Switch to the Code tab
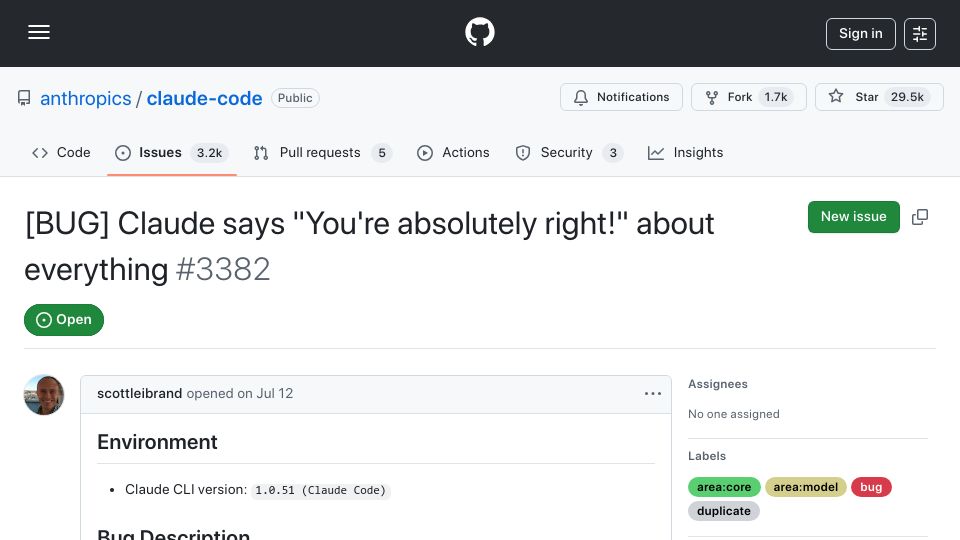This screenshot has height=540, width=960. (61, 152)
